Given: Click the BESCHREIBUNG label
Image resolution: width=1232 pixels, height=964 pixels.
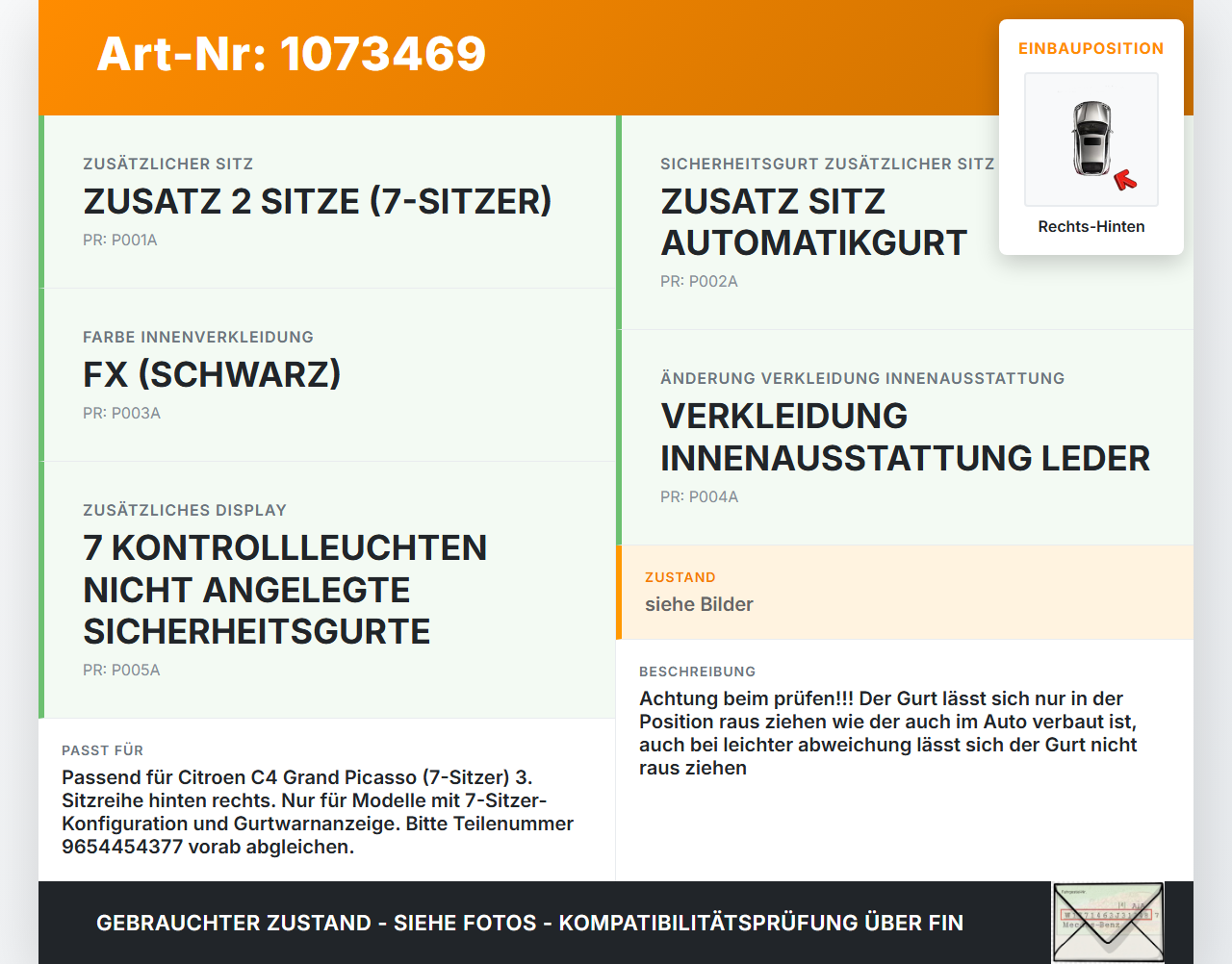Looking at the screenshot, I should click(698, 672).
